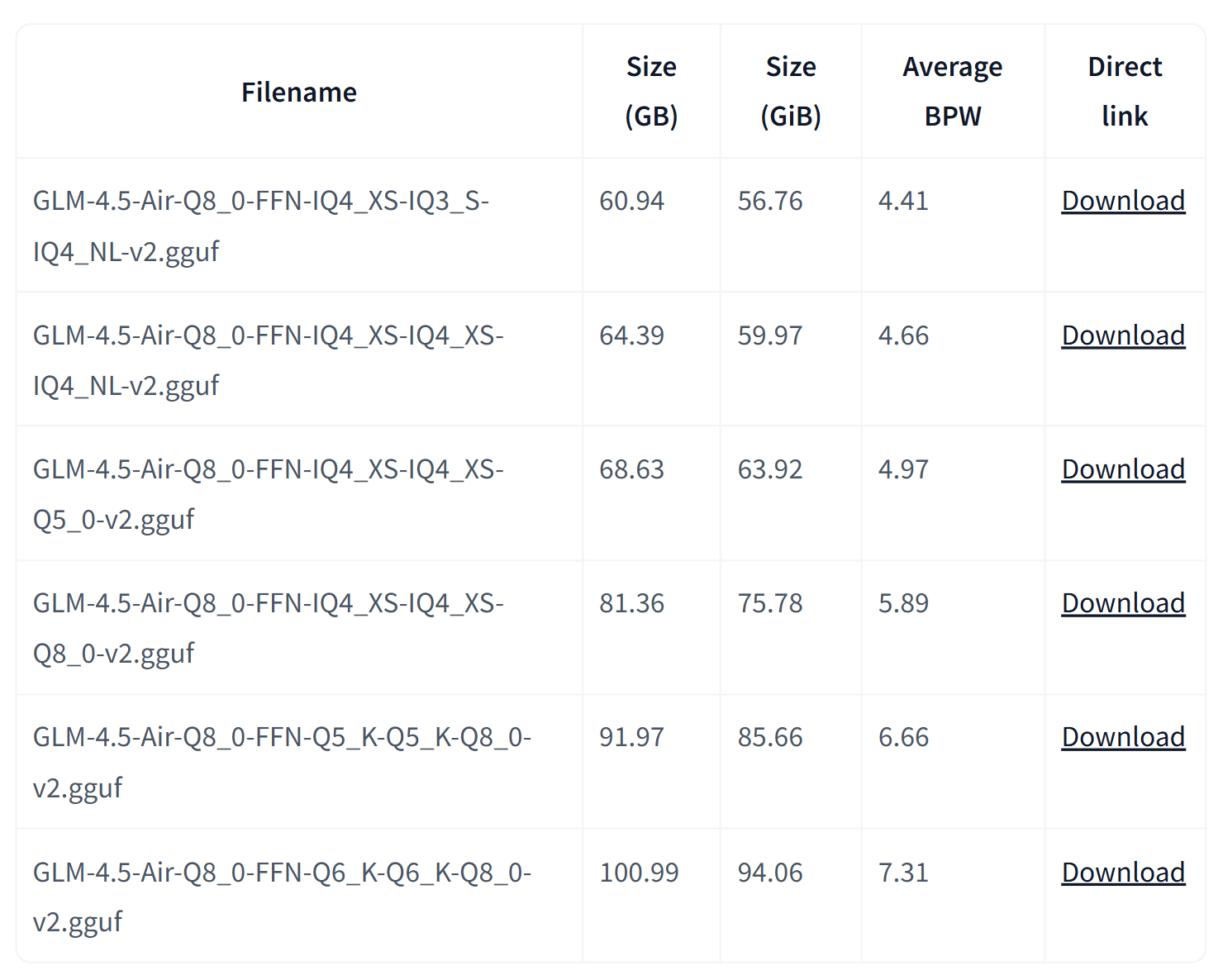Click the Size (GB) column header
Viewport: 1223px width, 980px height.
click(x=651, y=91)
